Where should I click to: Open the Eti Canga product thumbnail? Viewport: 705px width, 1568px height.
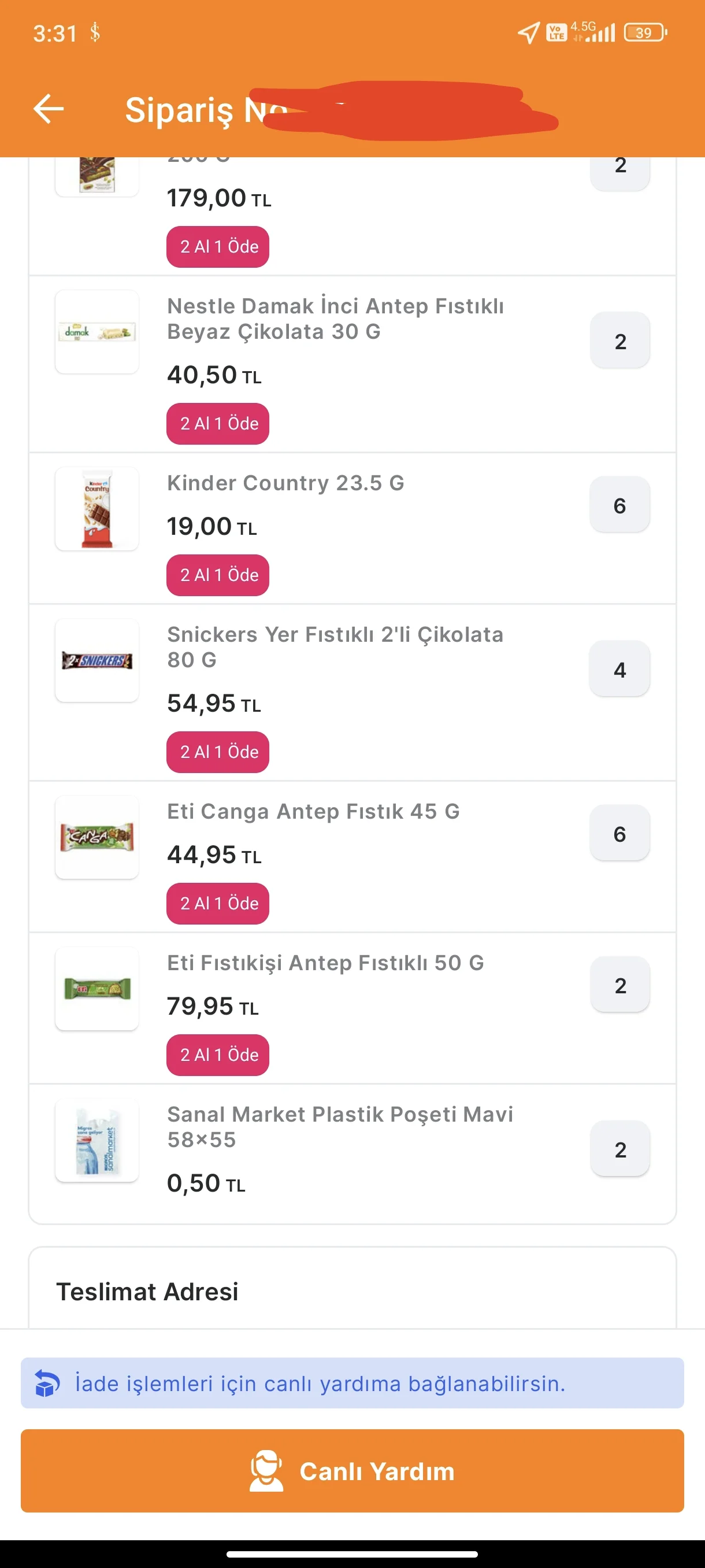(97, 837)
